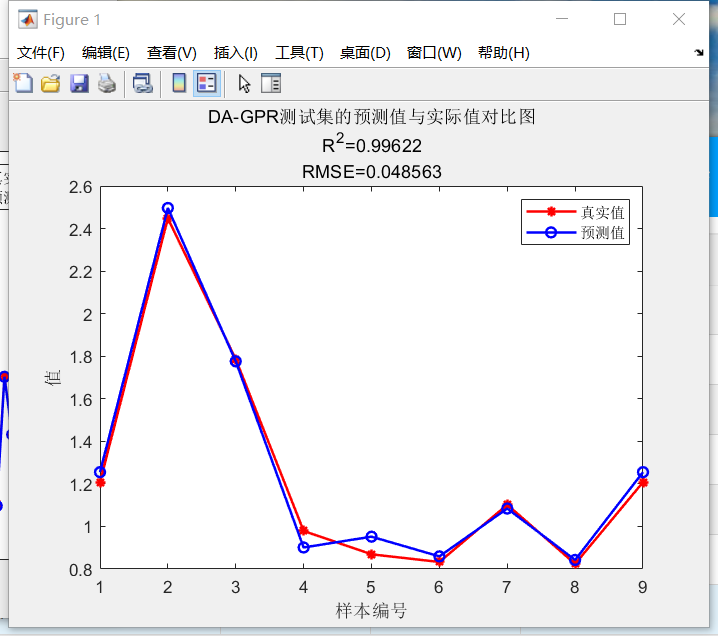Screen dimensions: 718x636
Task: Enable the Edit Plot arrow tool
Action: 244,84
